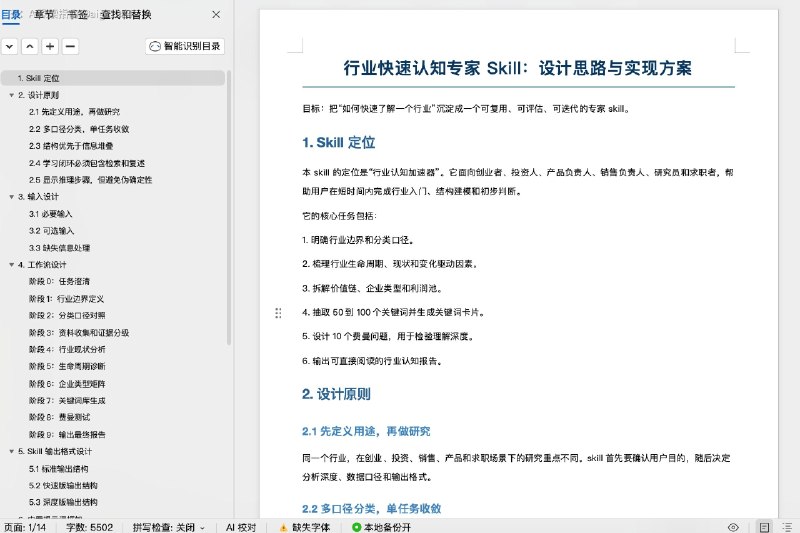Promote heading level with the plus button
Image resolution: width=800 pixels, height=533 pixels.
click(x=50, y=46)
